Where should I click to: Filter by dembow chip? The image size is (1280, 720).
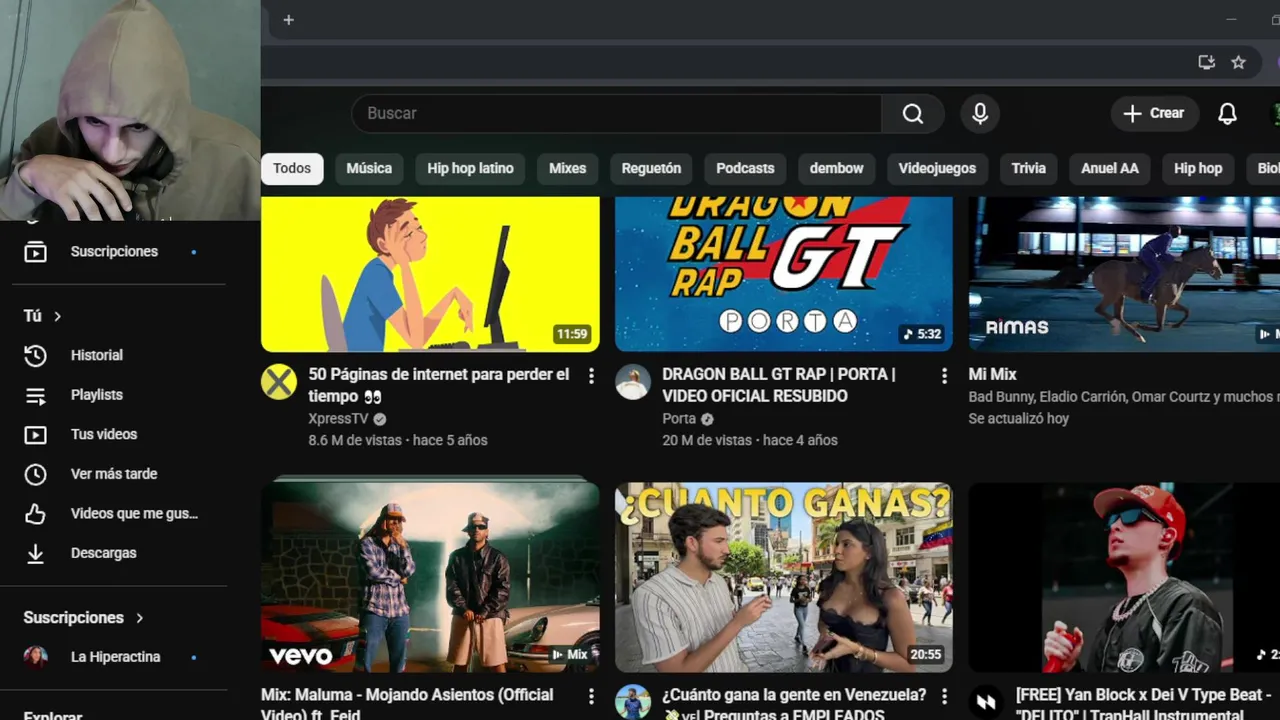click(x=836, y=168)
